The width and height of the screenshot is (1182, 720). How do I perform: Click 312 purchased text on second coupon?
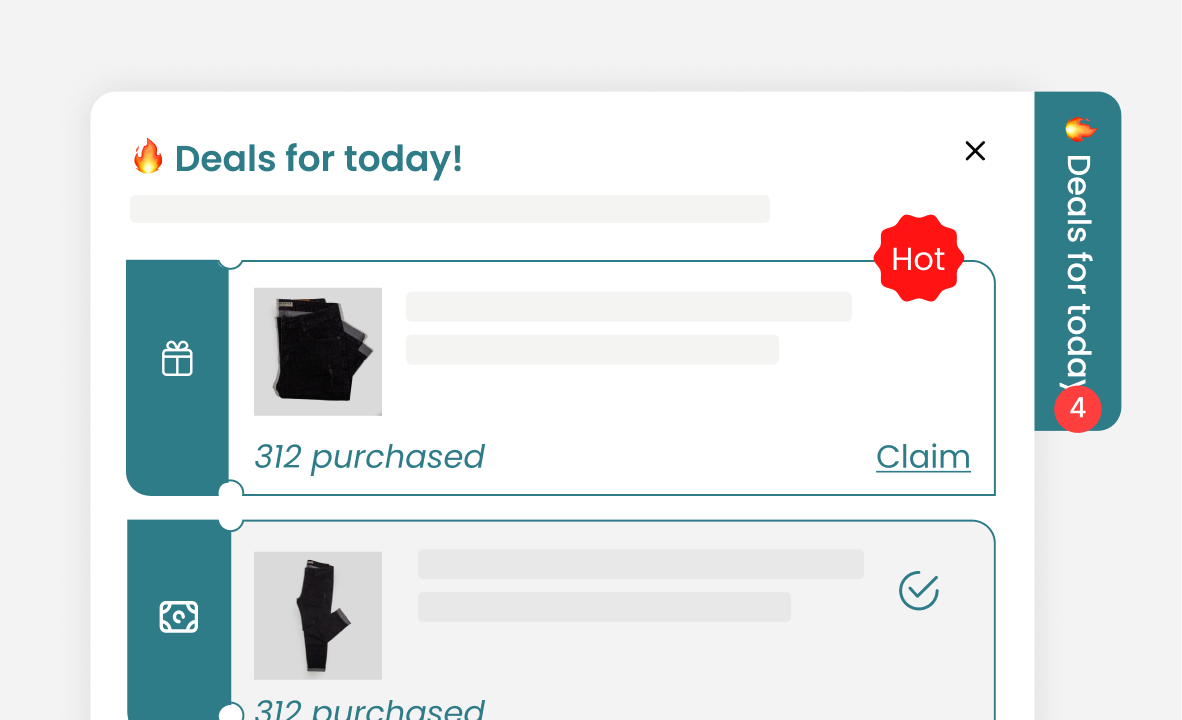(369, 709)
